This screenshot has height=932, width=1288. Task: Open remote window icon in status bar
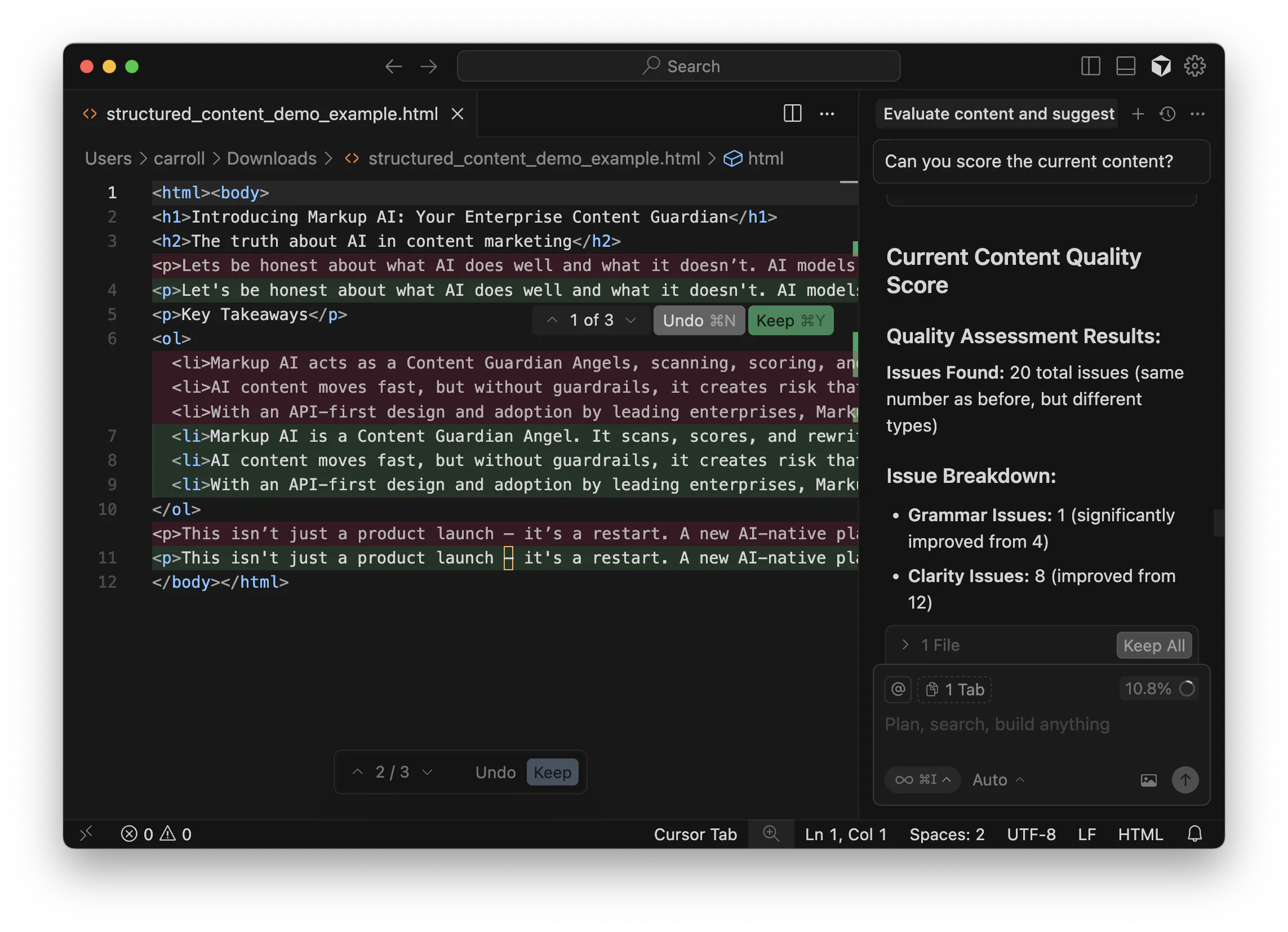[x=86, y=834]
